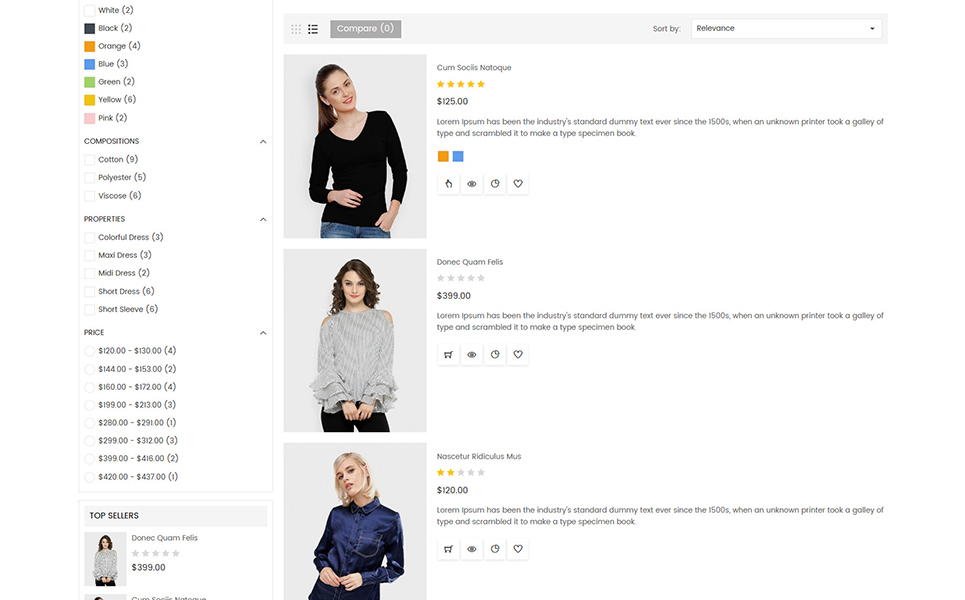Open Nascetur Ridiculus Mus product title link
The width and height of the screenshot is (965, 600).
pos(479,457)
